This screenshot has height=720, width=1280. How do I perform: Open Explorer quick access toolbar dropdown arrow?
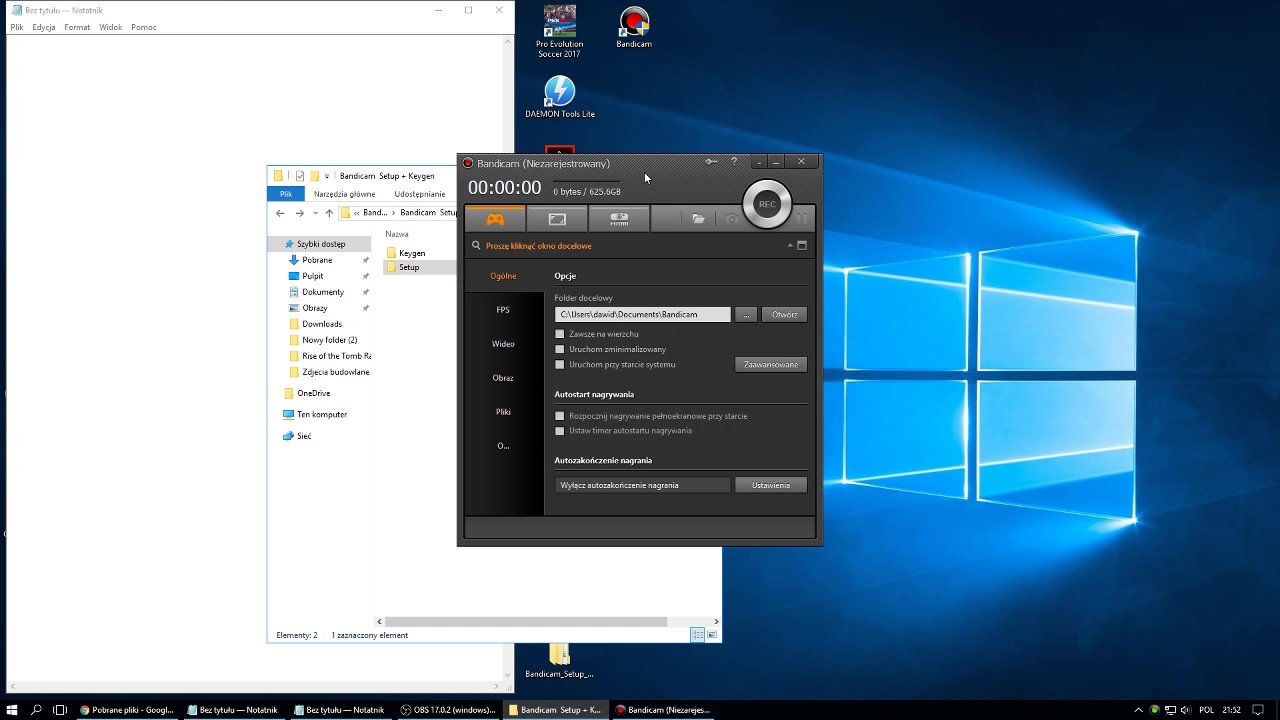[x=327, y=176]
